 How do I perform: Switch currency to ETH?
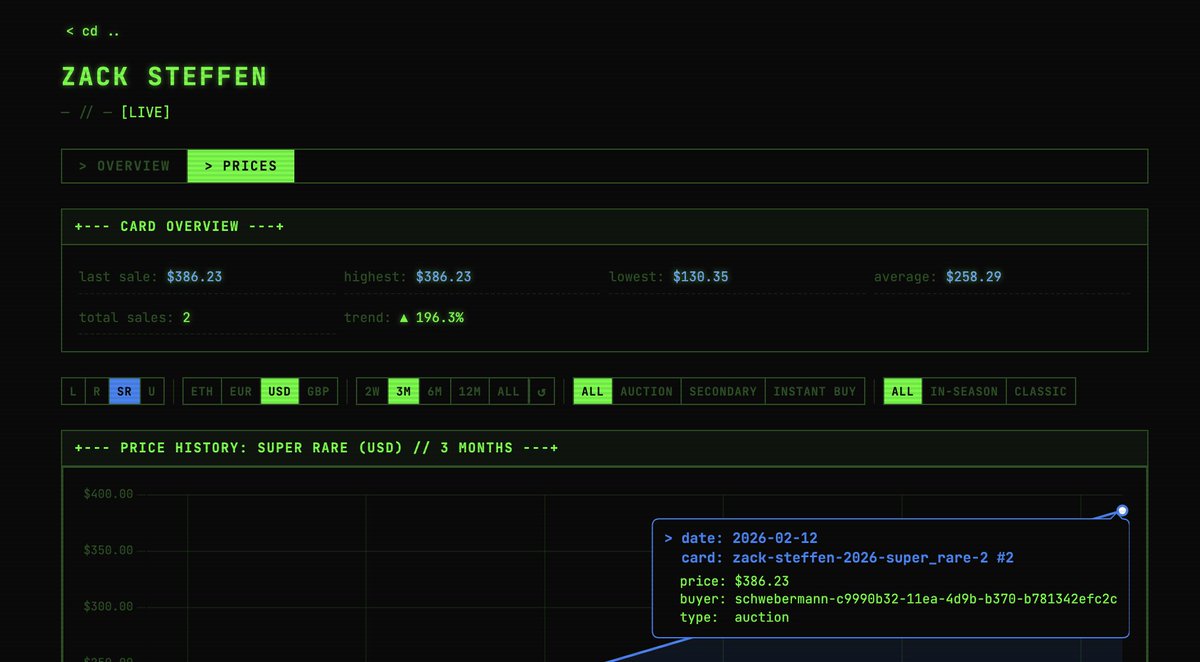(x=203, y=391)
